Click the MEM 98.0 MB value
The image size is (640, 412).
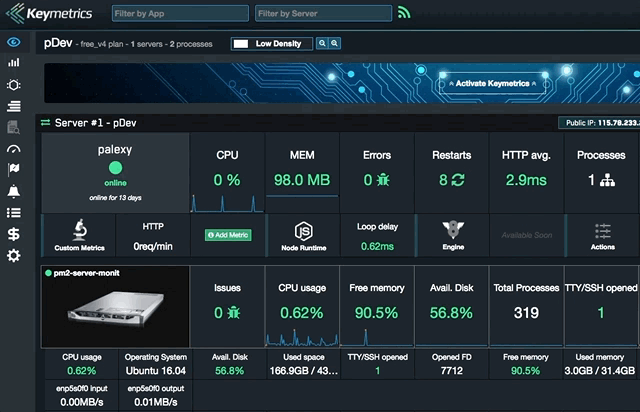(302, 180)
